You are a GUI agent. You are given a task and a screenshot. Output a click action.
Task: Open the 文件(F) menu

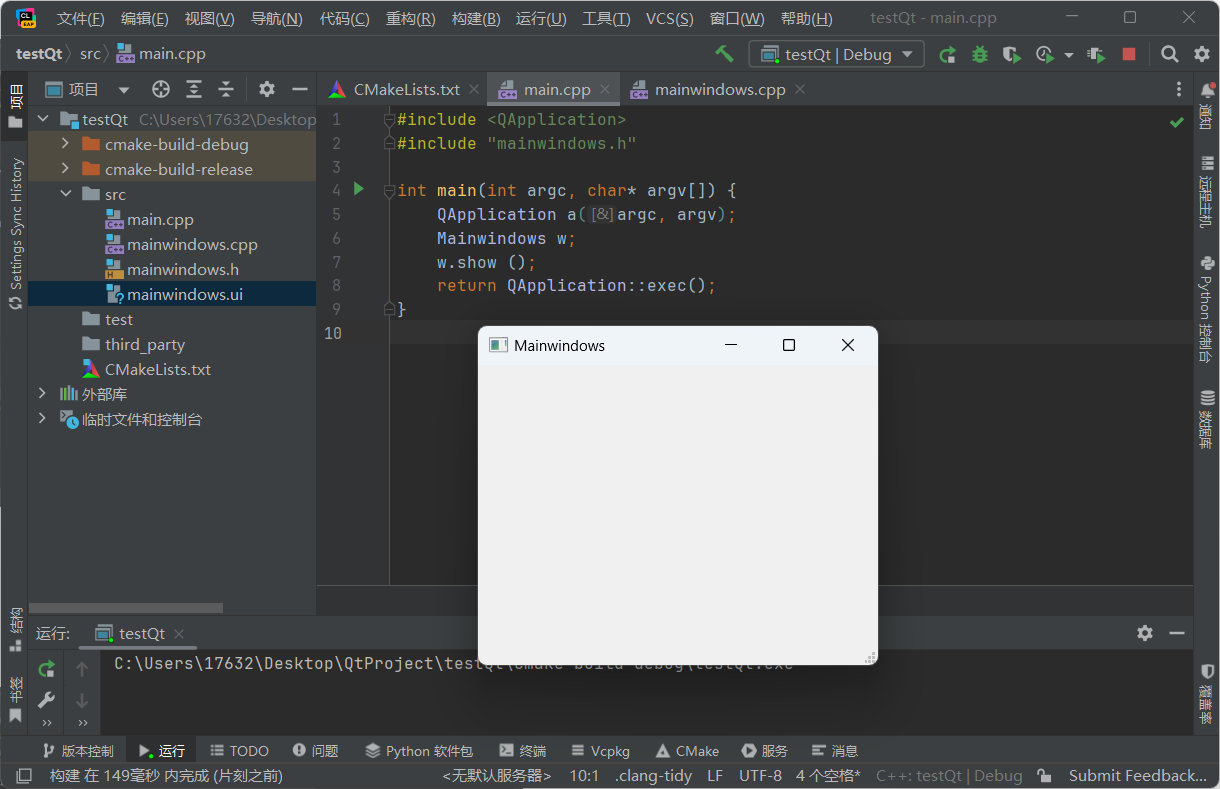tap(80, 19)
